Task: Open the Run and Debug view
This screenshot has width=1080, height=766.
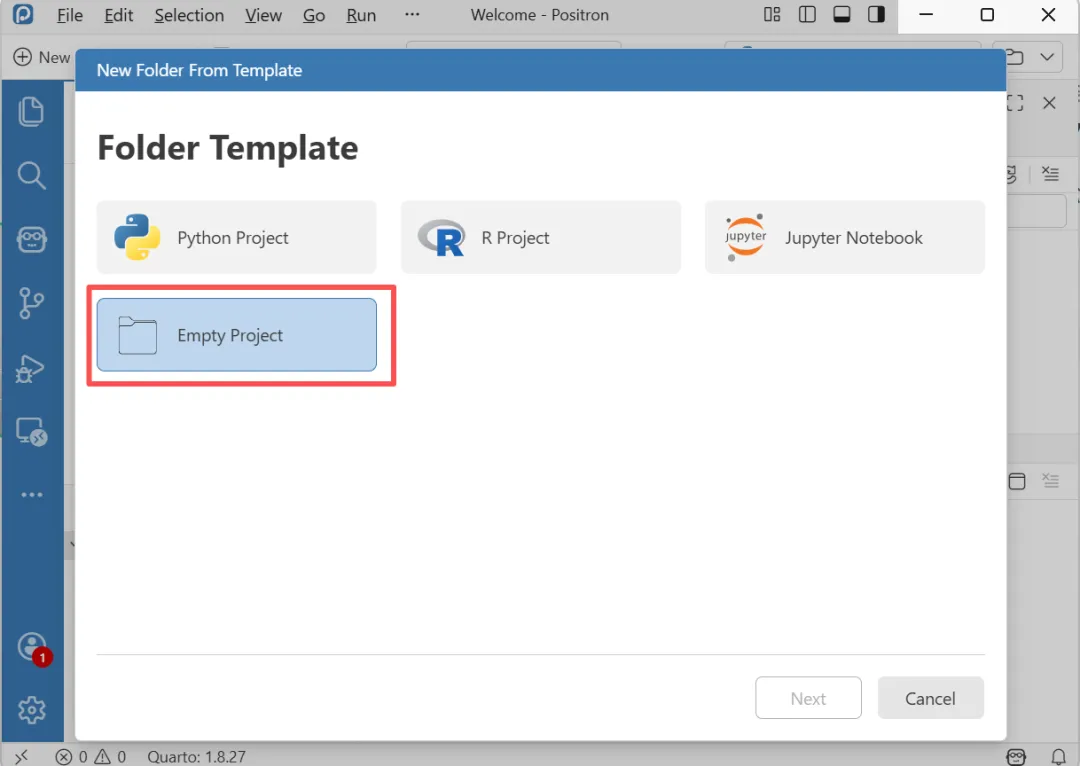Action: click(x=31, y=368)
